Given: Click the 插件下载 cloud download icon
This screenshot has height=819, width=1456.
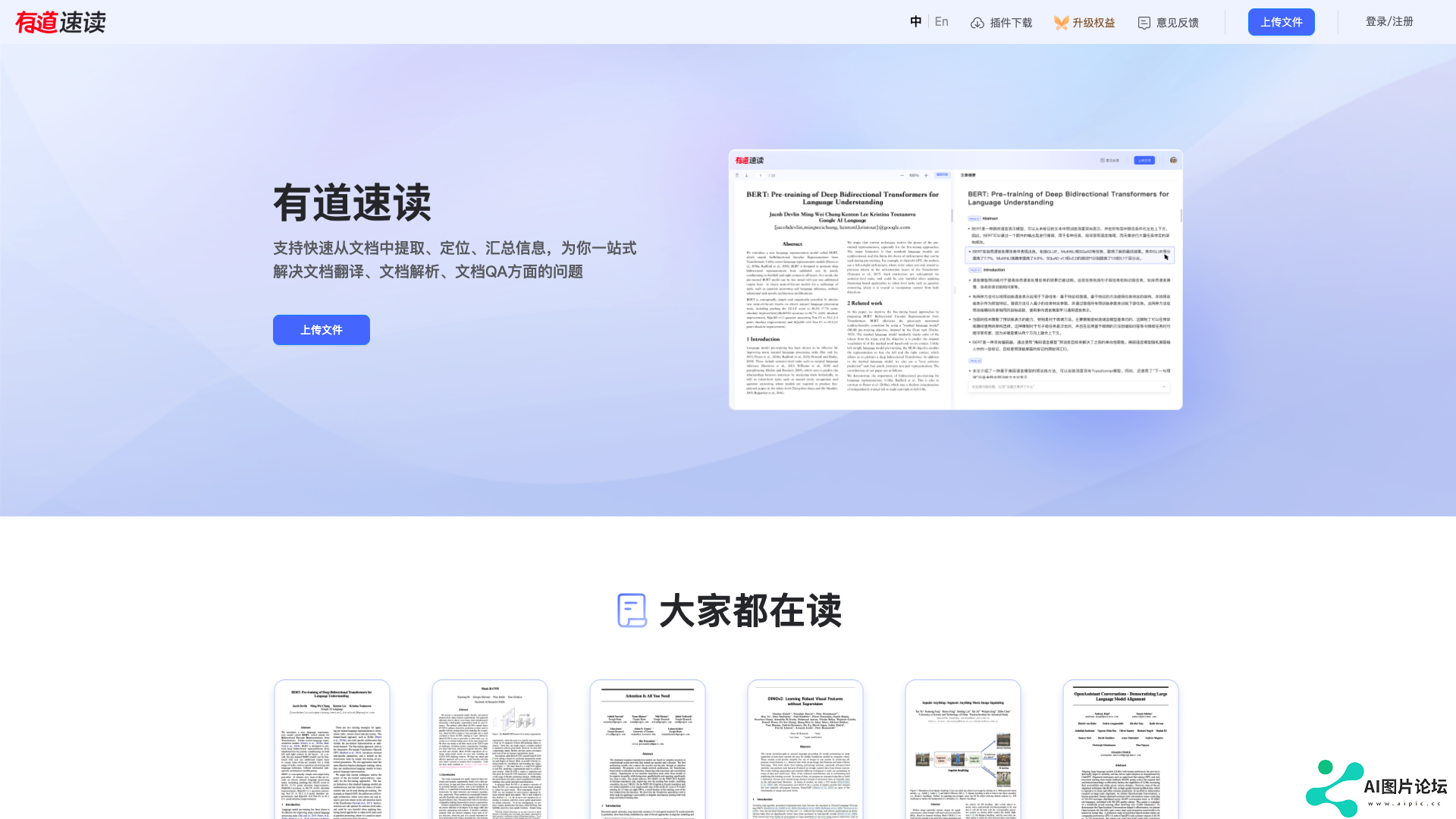Looking at the screenshot, I should click(977, 23).
